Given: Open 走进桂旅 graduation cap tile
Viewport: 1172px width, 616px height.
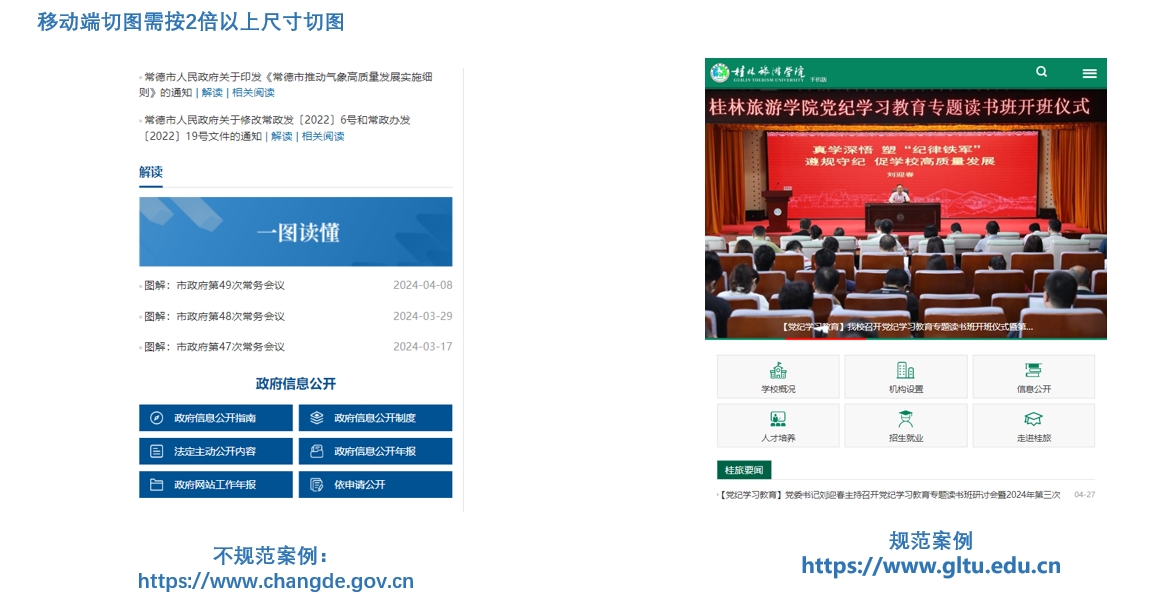Looking at the screenshot, I should tap(1033, 426).
